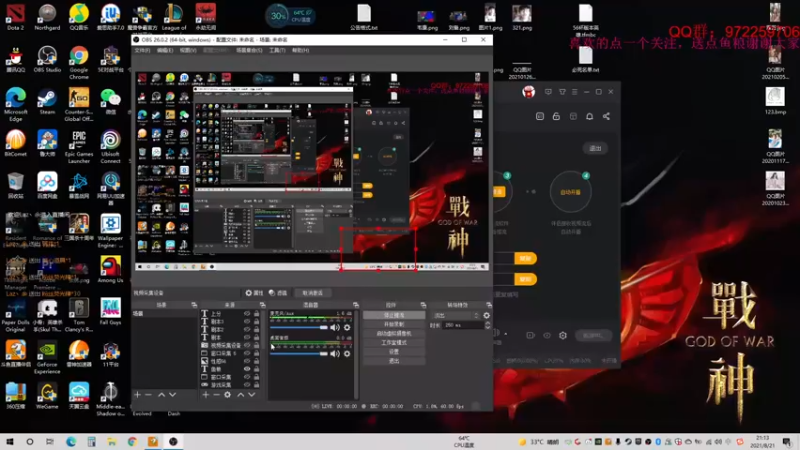This screenshot has width=800, height=450.
Task: Move selected source up in list
Action: point(240,395)
